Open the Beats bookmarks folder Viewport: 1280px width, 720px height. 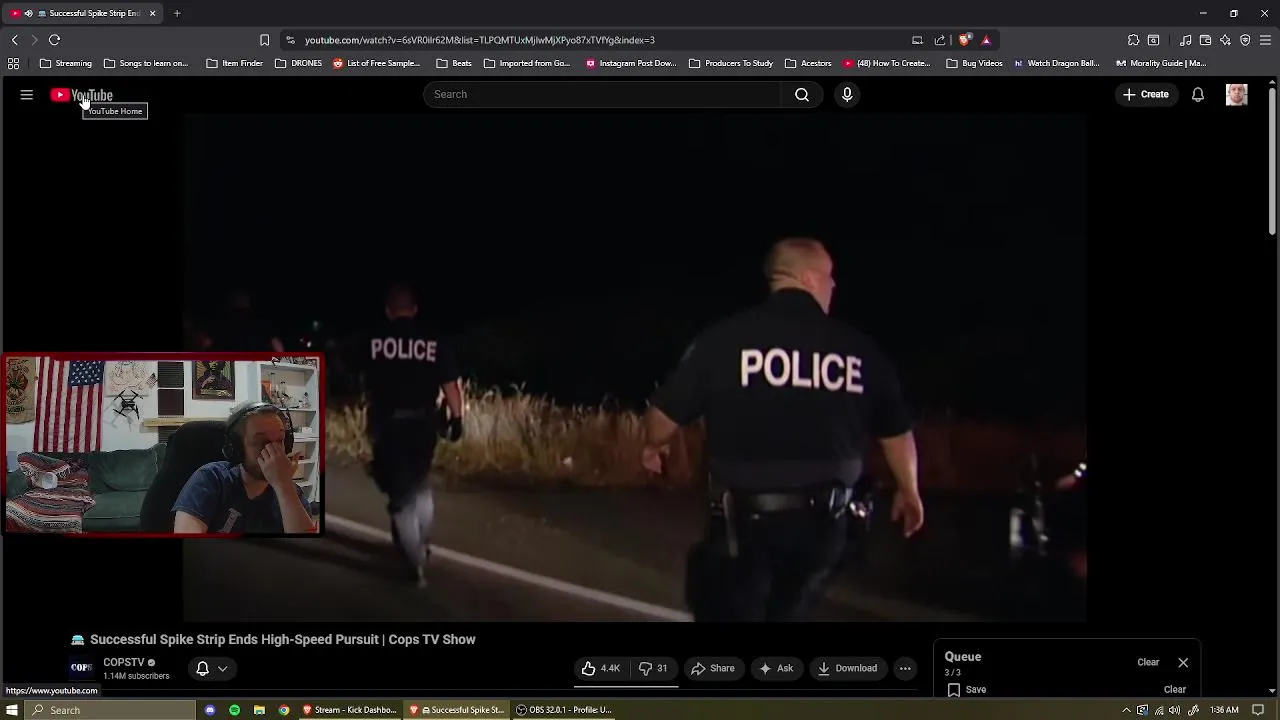[454, 63]
